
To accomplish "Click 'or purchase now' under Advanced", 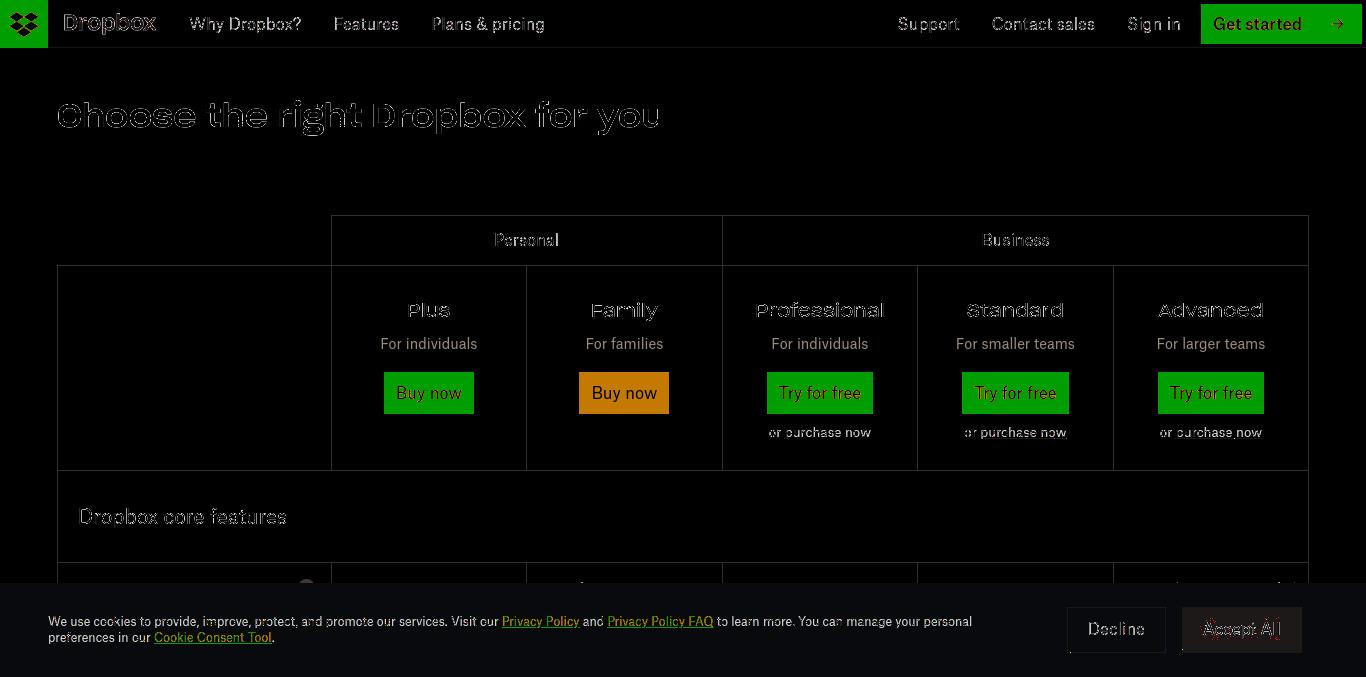I will tap(1211, 433).
